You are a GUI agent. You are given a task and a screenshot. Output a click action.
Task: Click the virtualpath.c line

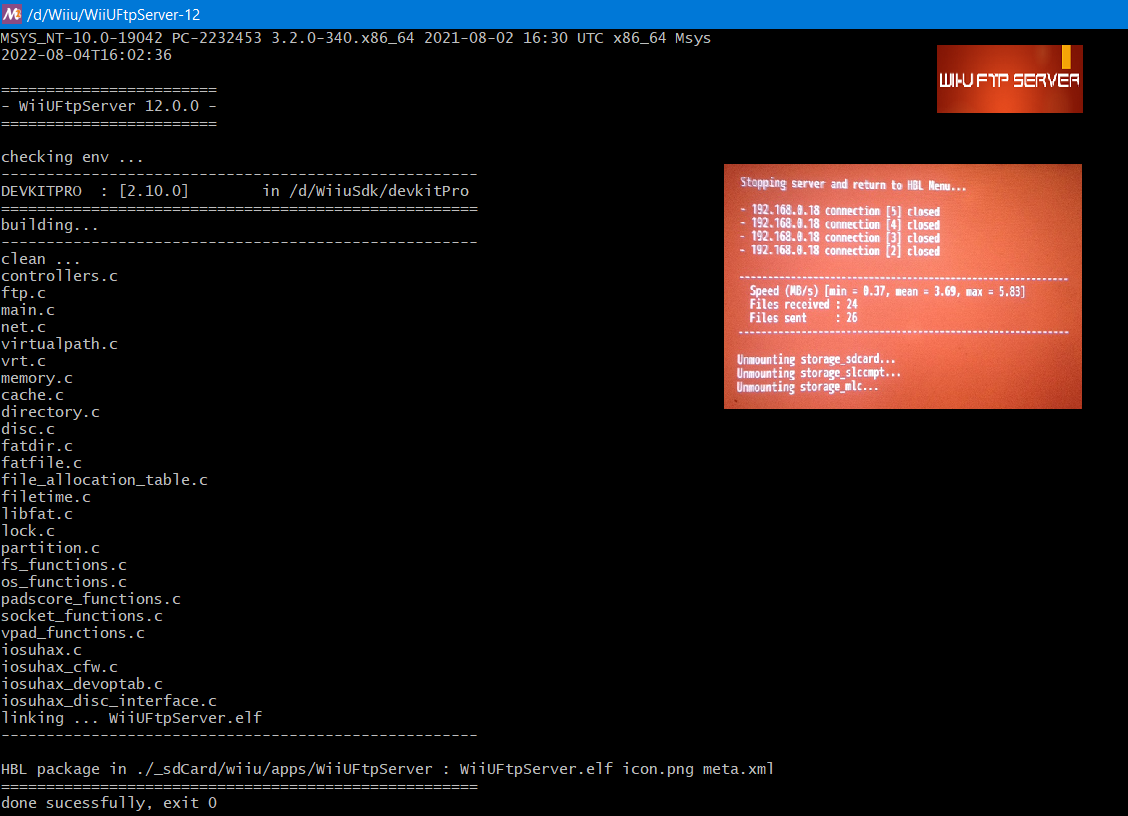click(x=59, y=344)
